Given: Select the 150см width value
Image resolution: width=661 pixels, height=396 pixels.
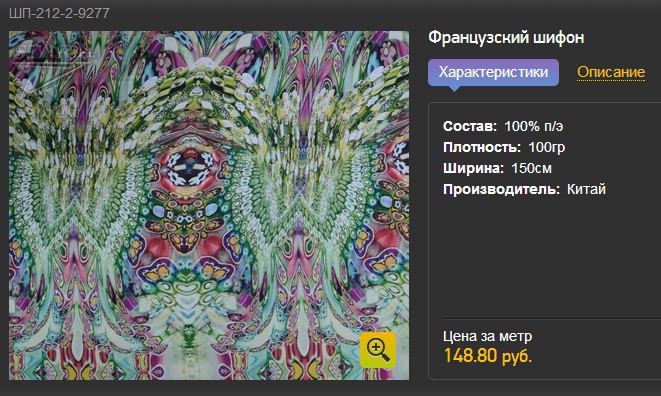Looking at the screenshot, I should coord(531,168).
